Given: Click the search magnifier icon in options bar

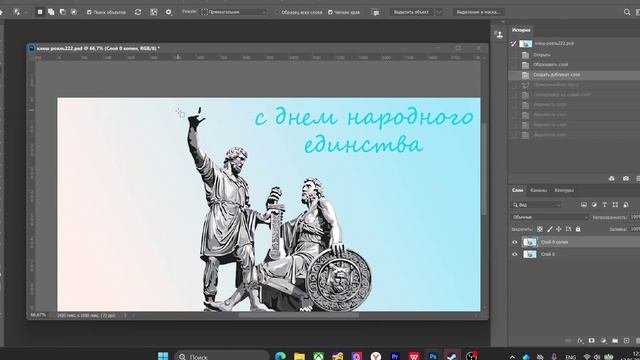Looking at the screenshot, I should pos(627,12).
